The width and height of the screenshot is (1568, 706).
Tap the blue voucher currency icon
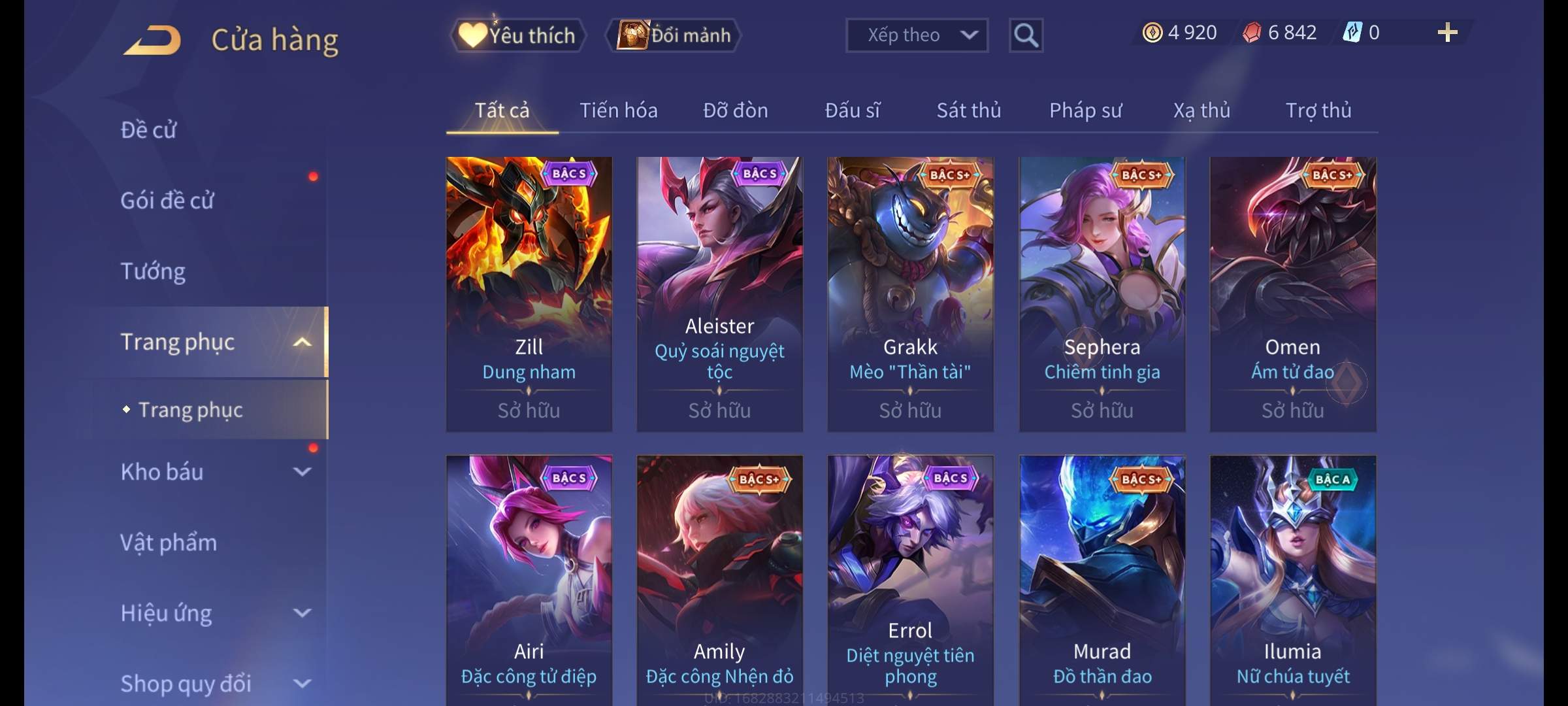(x=1352, y=33)
